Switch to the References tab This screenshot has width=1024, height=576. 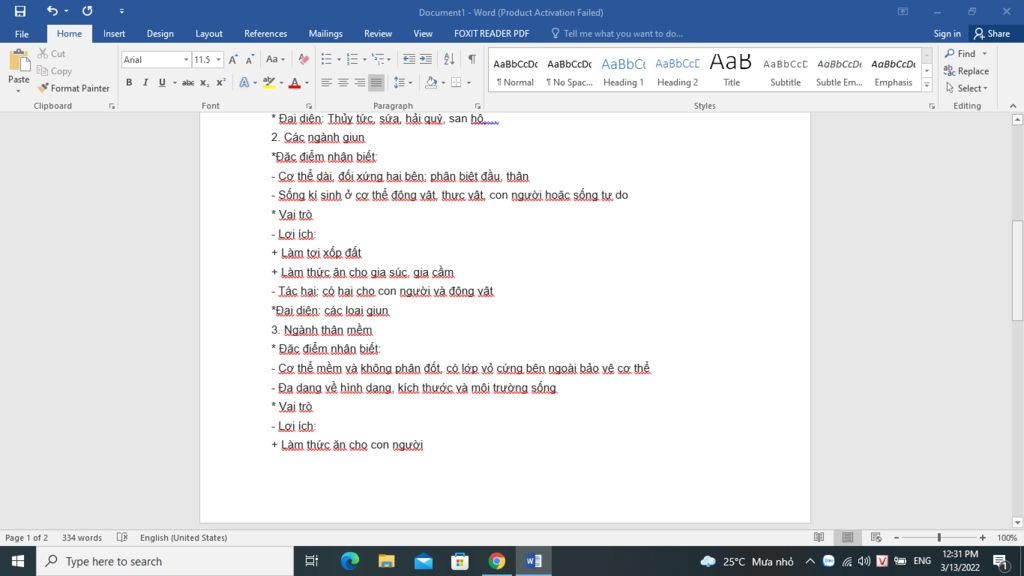coord(265,34)
